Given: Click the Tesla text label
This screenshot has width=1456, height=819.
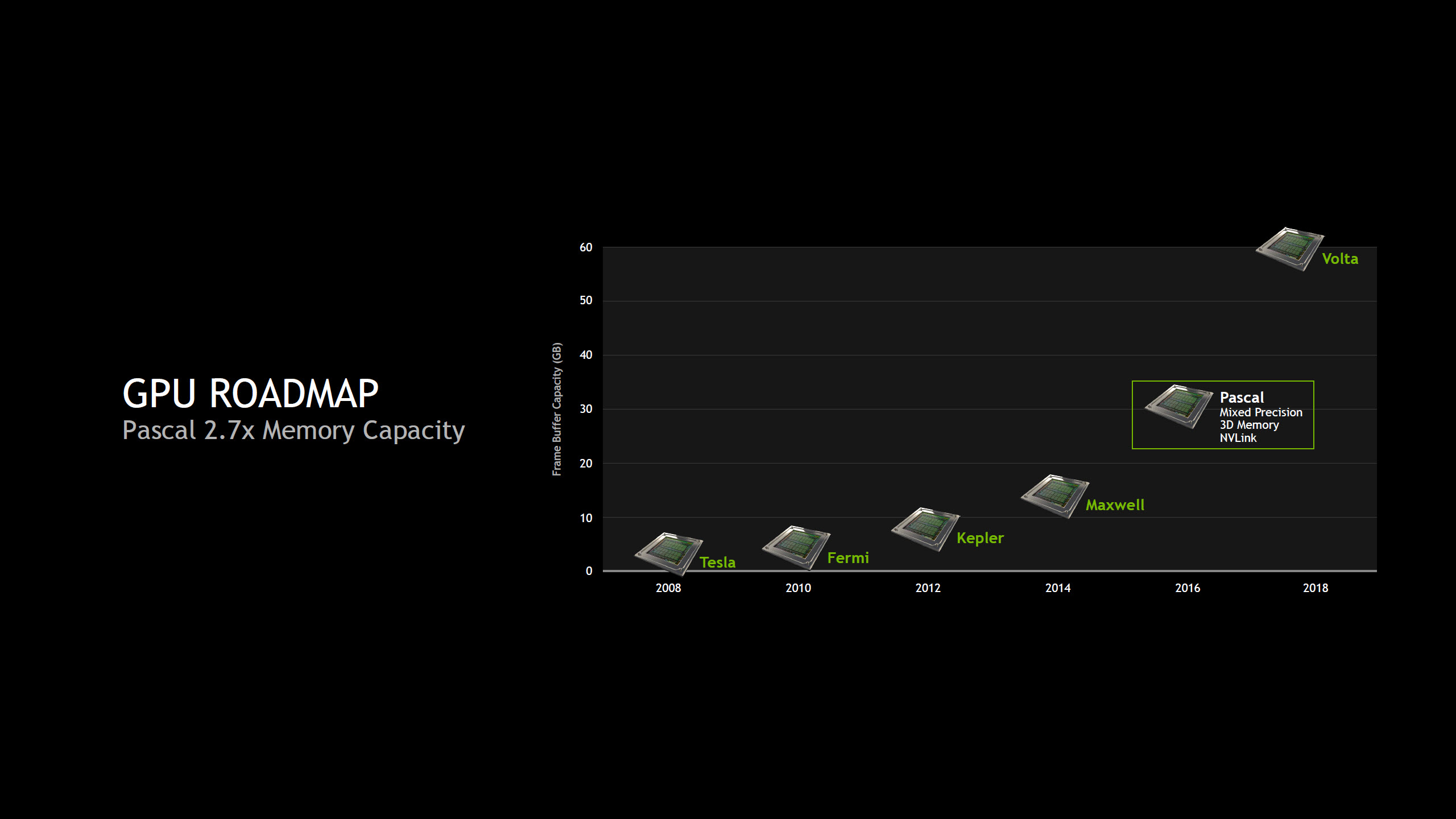Looking at the screenshot, I should point(717,562).
